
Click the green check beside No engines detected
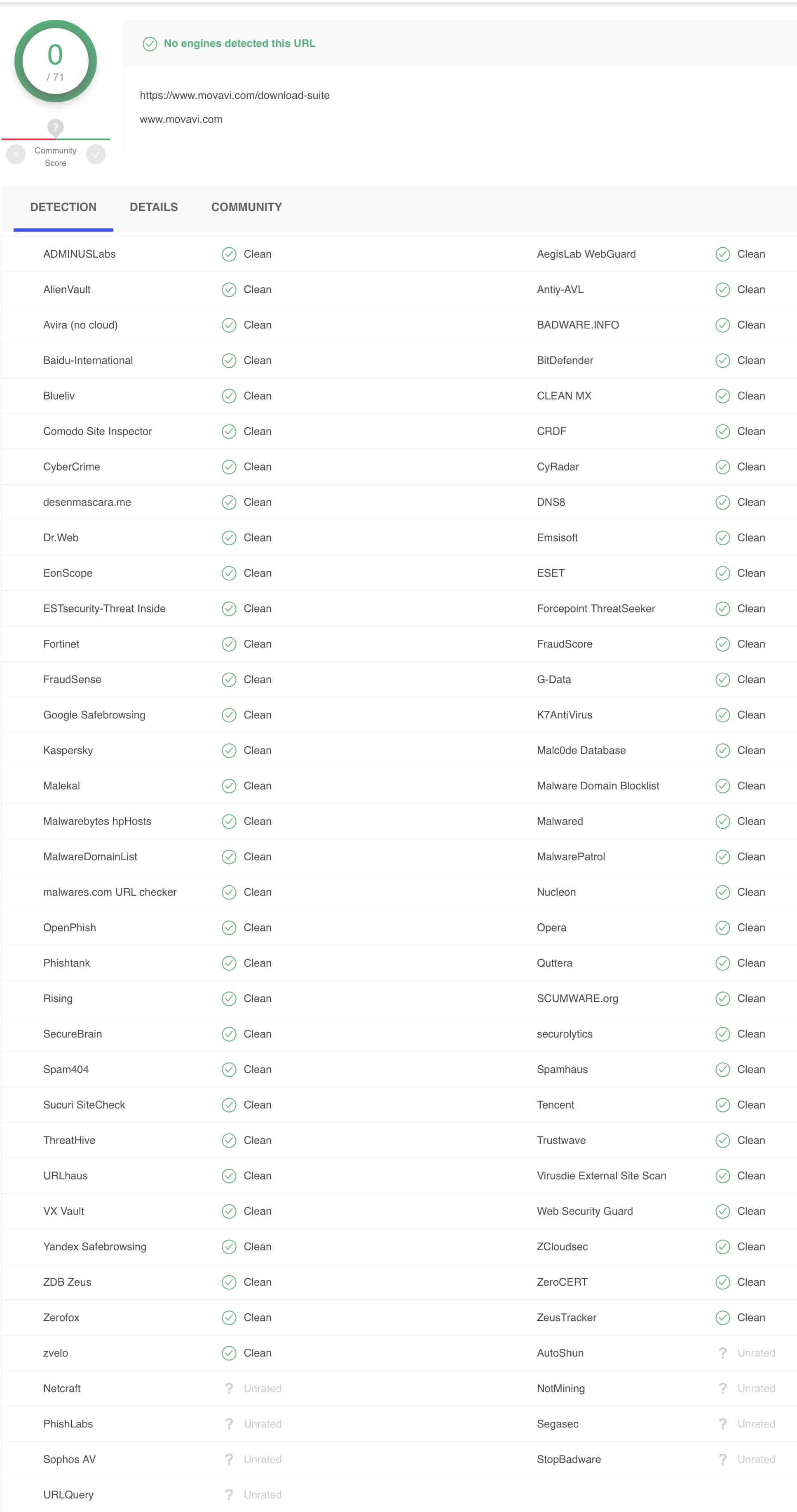(x=150, y=44)
